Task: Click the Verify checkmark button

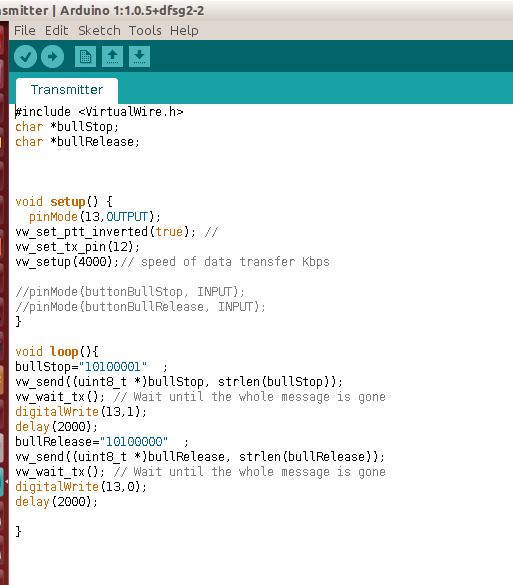Action: pyautogui.click(x=25, y=57)
